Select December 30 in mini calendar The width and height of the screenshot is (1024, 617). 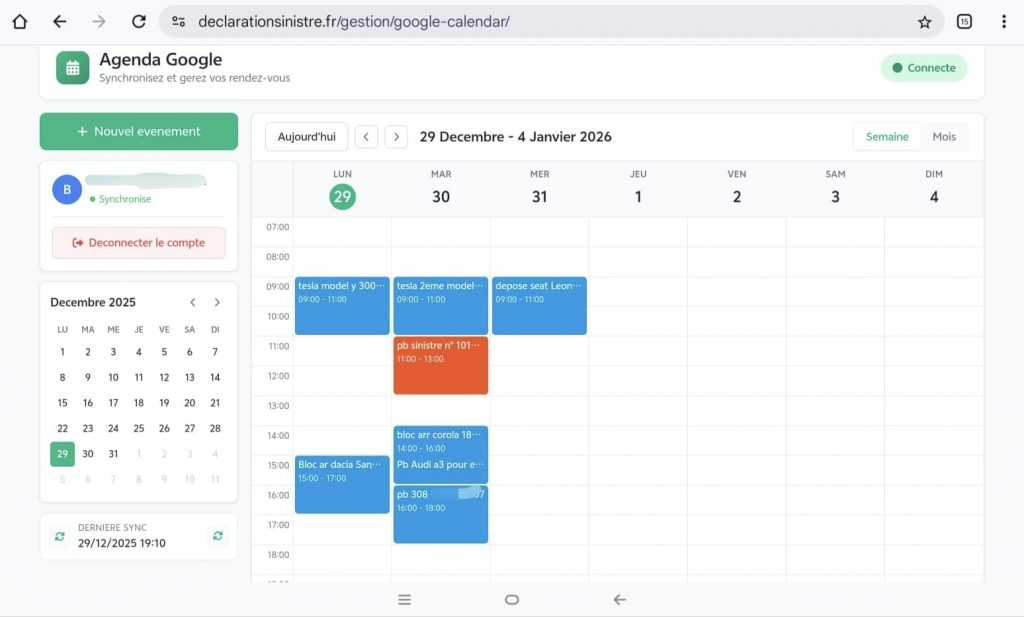tap(88, 454)
